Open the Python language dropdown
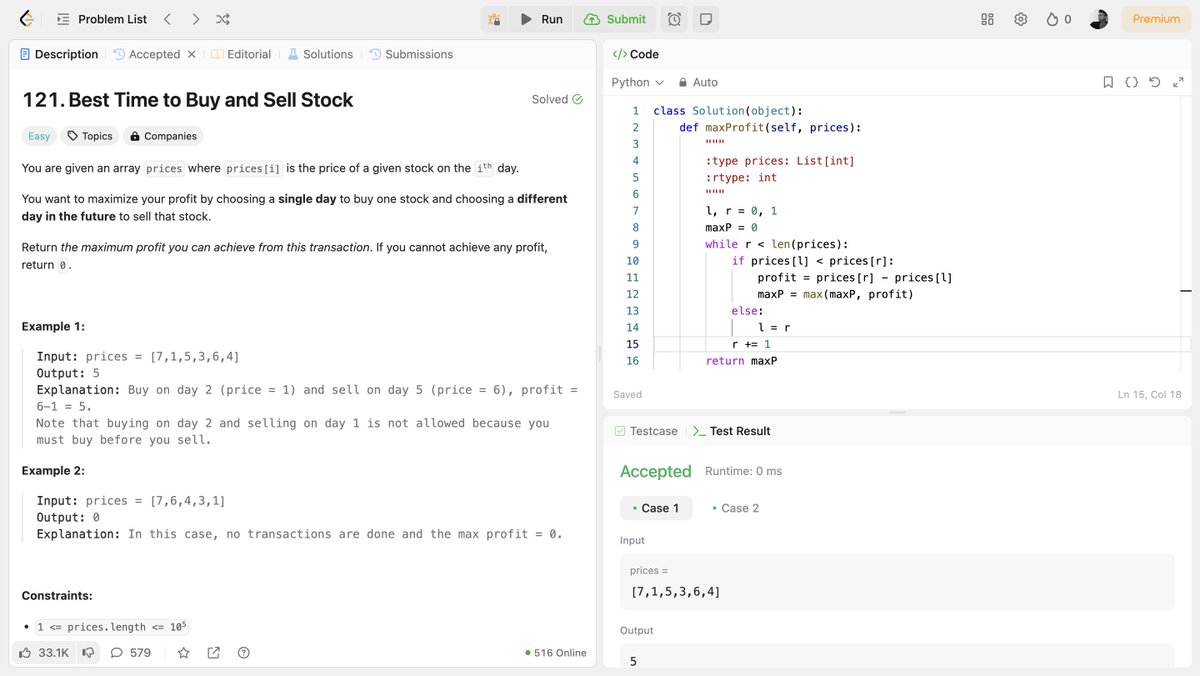 coord(637,82)
